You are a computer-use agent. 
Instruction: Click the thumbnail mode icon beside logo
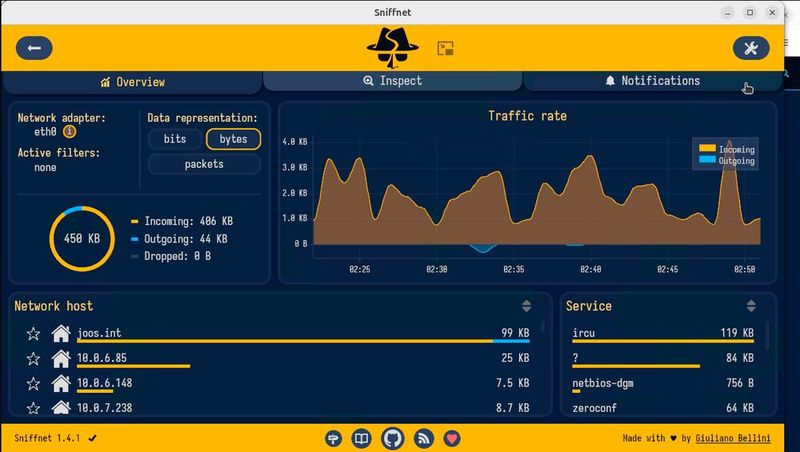tap(445, 48)
